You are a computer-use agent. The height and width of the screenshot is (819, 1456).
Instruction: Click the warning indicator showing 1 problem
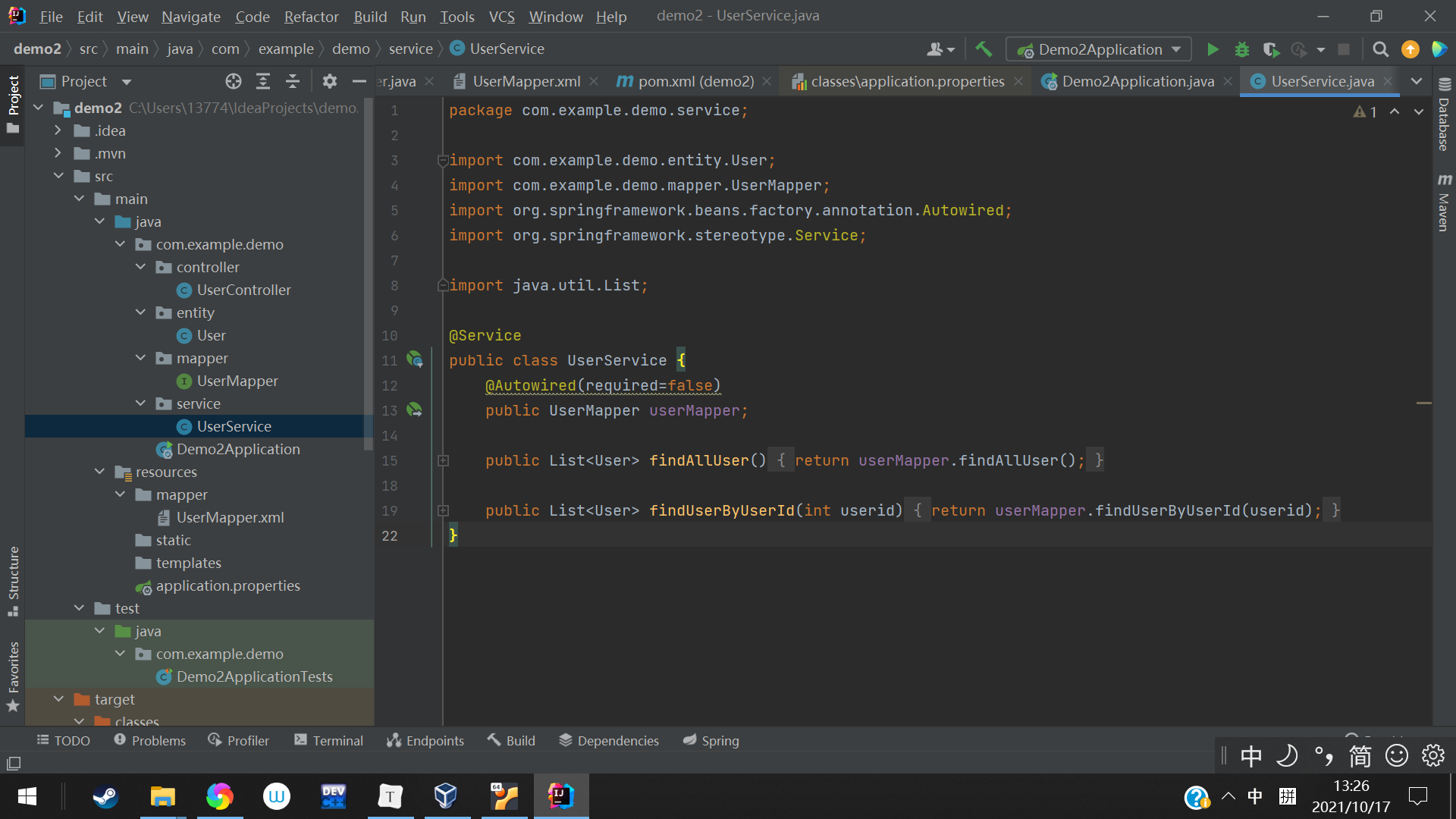click(1365, 111)
